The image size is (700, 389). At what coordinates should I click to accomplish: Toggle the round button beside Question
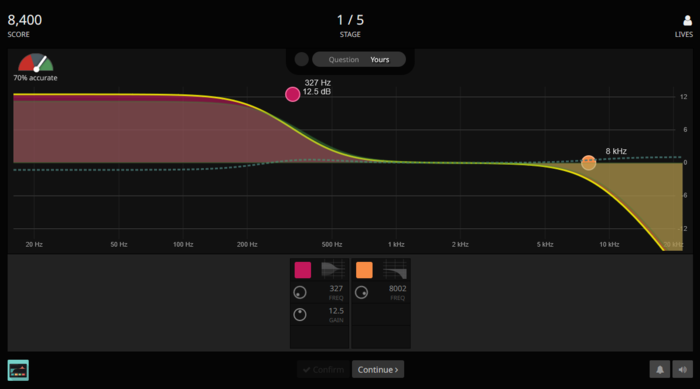click(x=301, y=59)
